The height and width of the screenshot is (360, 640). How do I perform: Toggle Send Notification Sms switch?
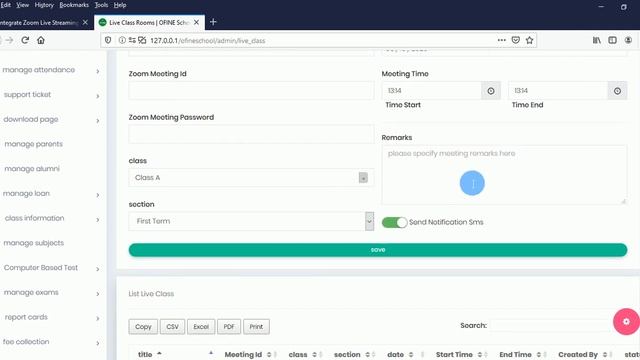[x=394, y=222]
